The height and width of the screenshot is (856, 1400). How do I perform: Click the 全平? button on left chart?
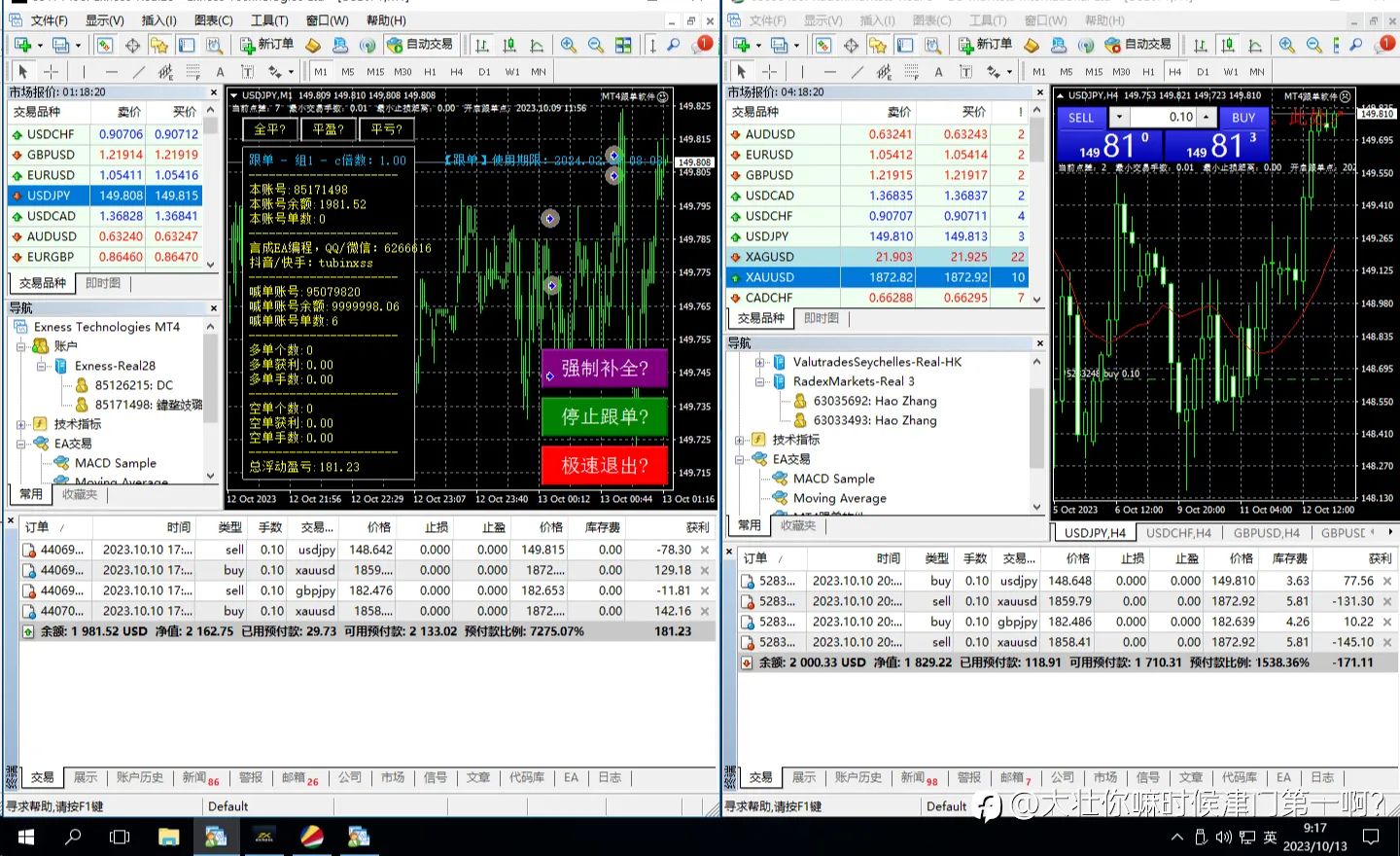coord(270,129)
